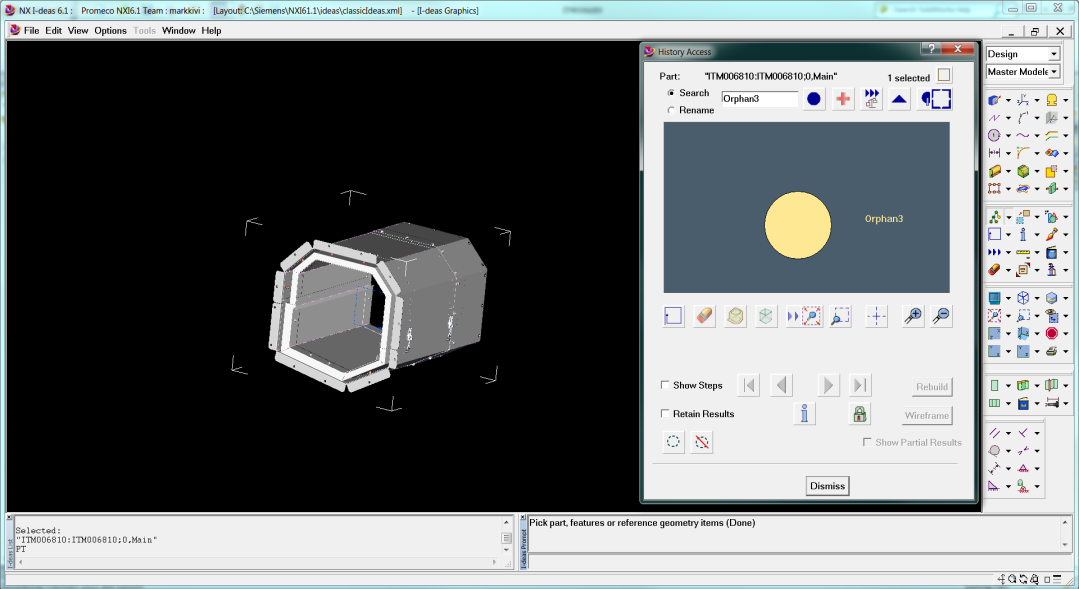Click the box next to '1 selected'

coord(944,75)
